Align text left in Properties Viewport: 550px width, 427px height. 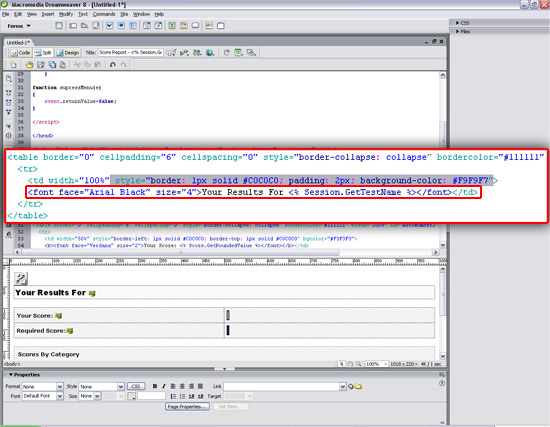tap(173, 386)
